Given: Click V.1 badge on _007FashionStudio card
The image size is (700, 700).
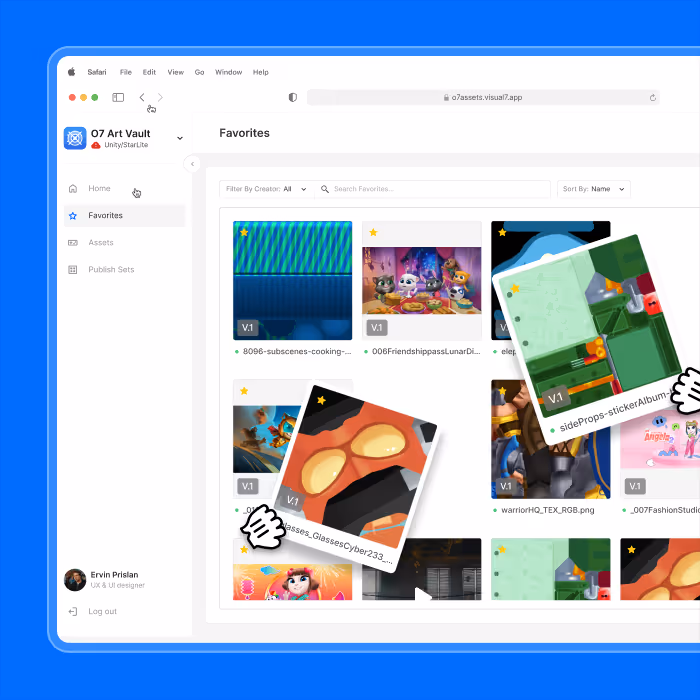Looking at the screenshot, I should click(x=635, y=486).
